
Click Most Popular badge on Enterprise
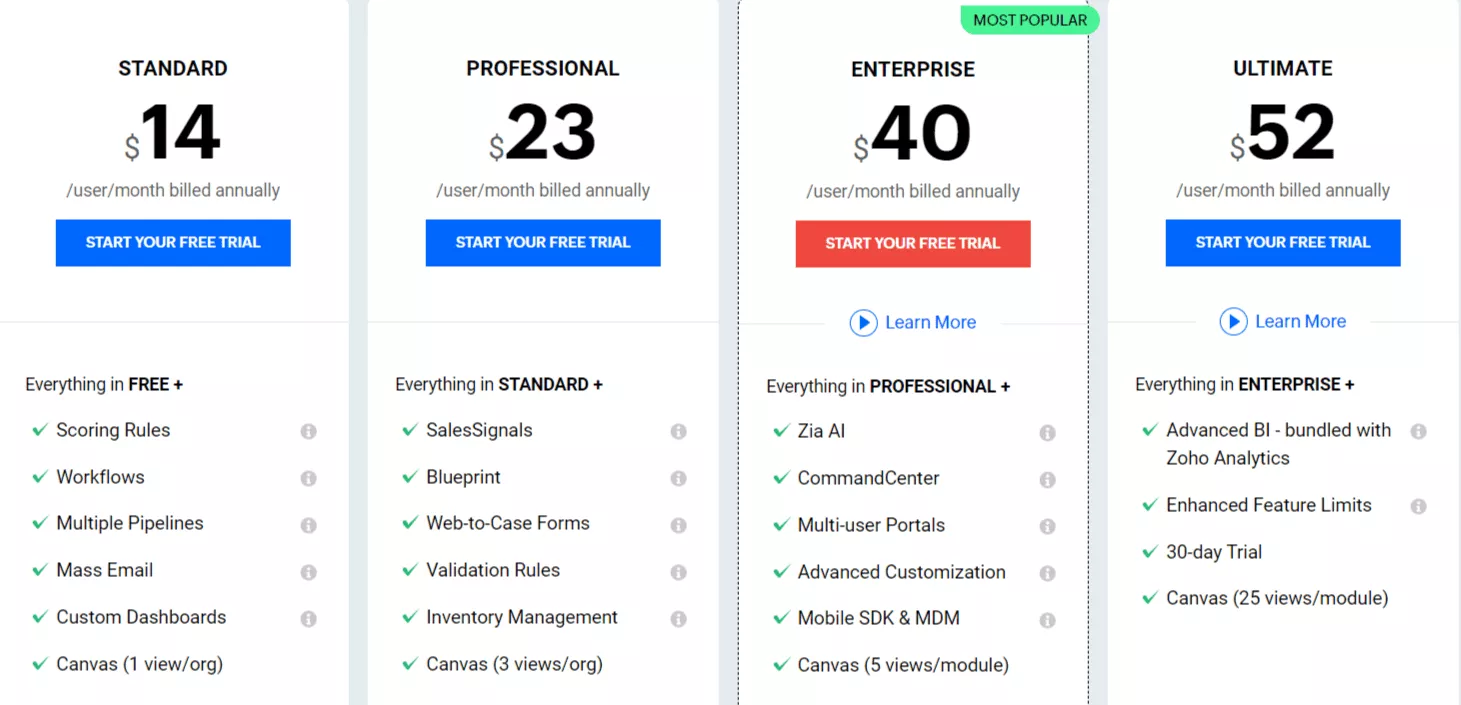1030,20
